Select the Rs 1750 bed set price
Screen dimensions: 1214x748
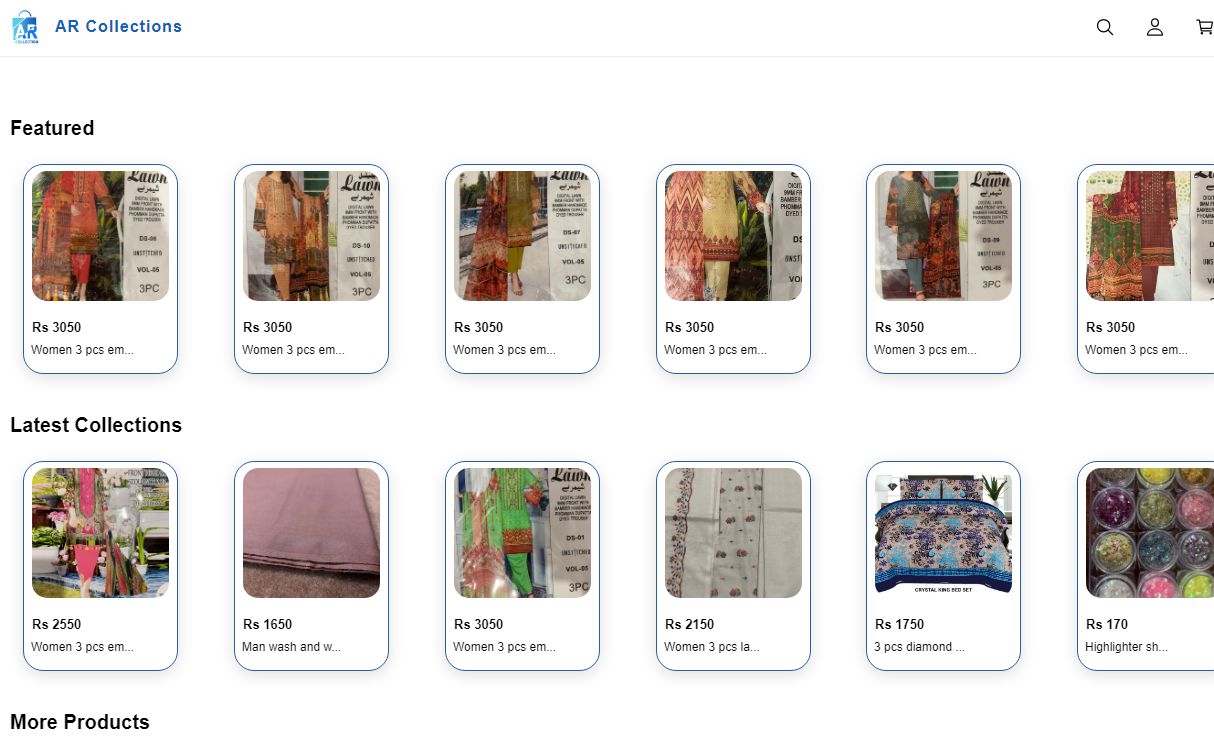tap(900, 624)
